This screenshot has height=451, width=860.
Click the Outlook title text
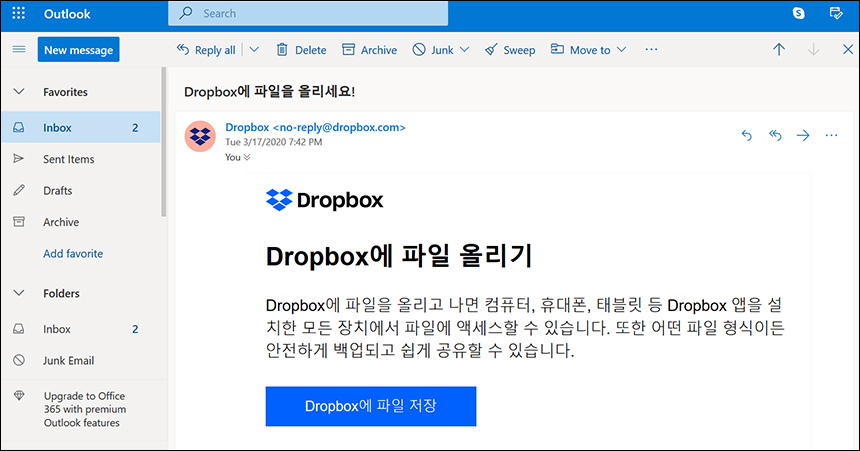click(x=67, y=14)
